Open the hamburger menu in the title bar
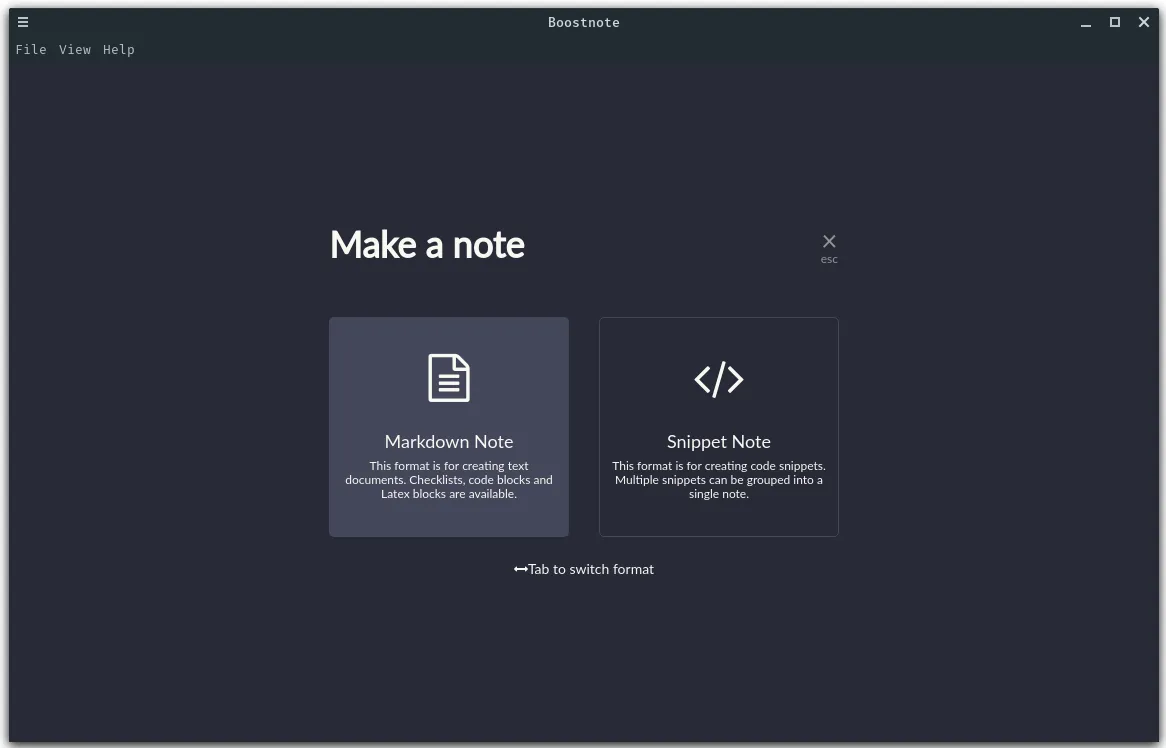The height and width of the screenshot is (748, 1166). (23, 22)
